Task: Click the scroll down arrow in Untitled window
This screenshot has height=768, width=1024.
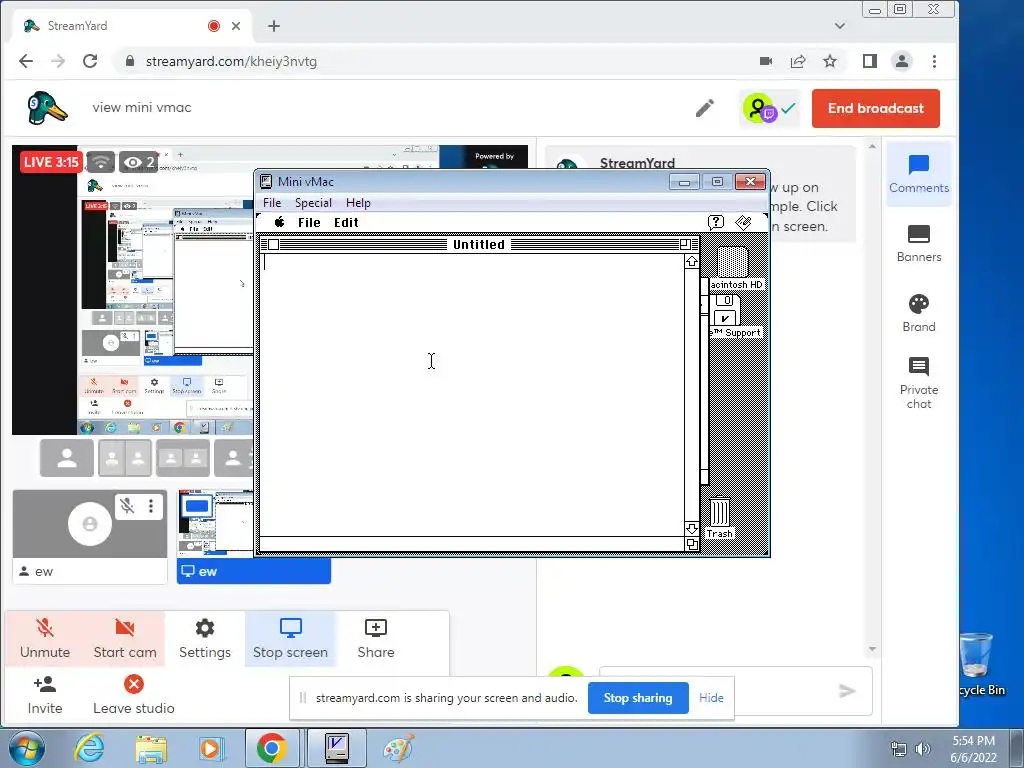Action: point(692,528)
